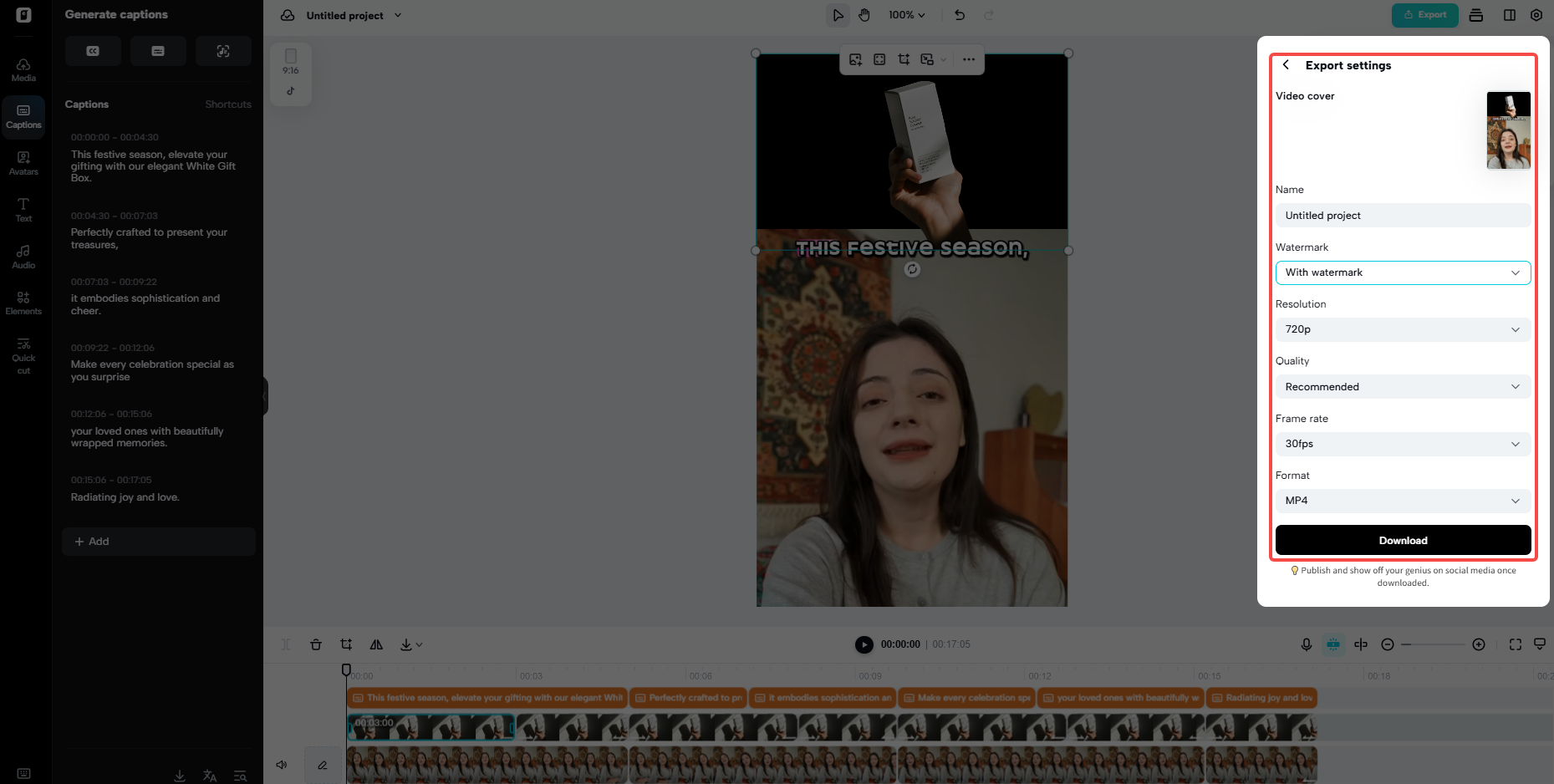Change Resolution using the 720p dropdown

(x=1403, y=329)
